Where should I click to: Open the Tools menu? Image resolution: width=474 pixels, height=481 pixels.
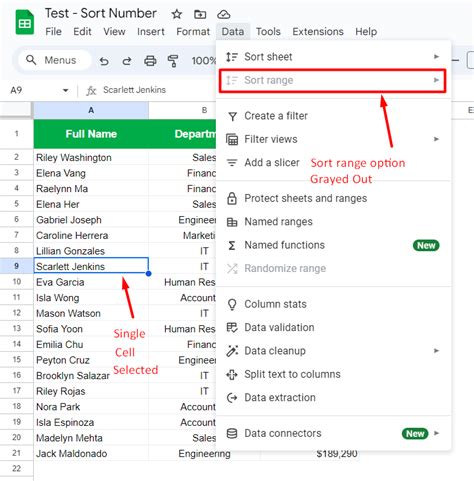pyautogui.click(x=268, y=32)
